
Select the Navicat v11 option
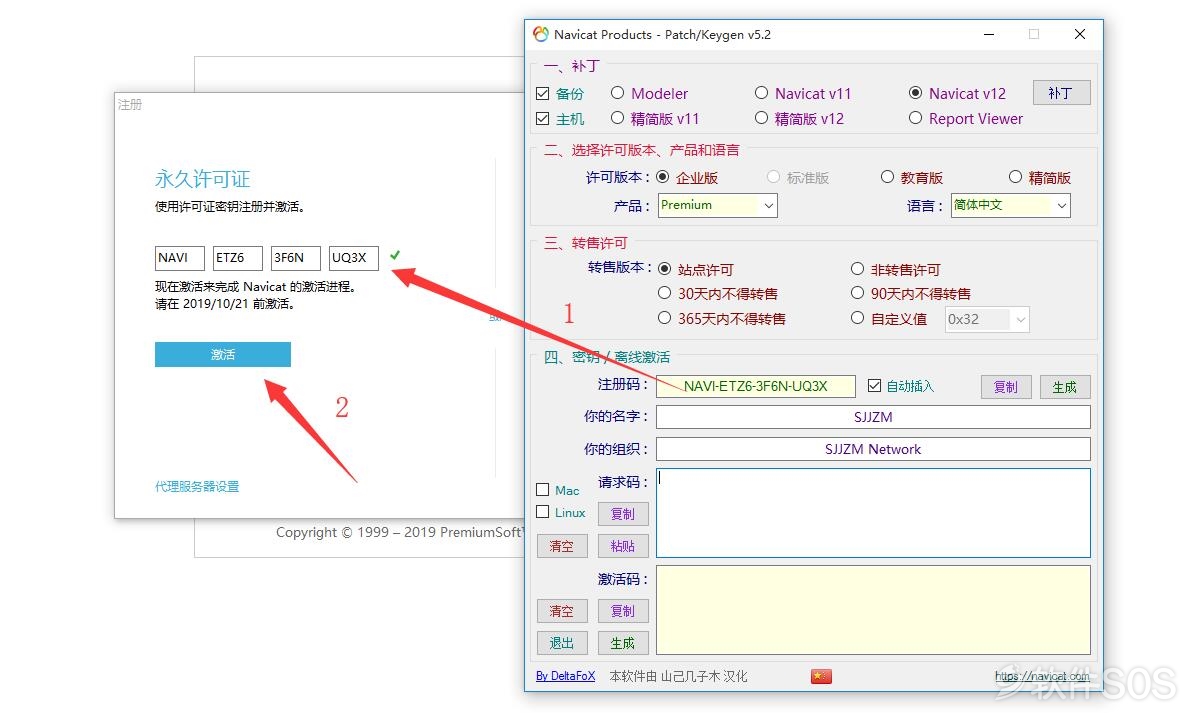pos(761,93)
